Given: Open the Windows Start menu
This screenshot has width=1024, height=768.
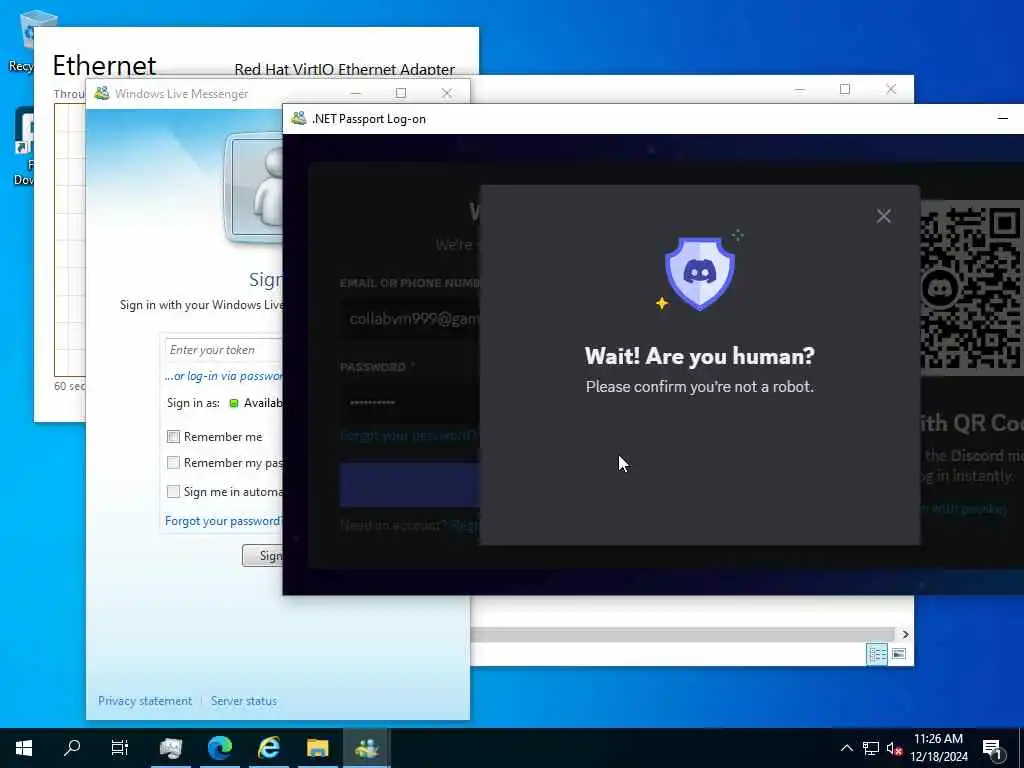Looking at the screenshot, I should tap(24, 748).
